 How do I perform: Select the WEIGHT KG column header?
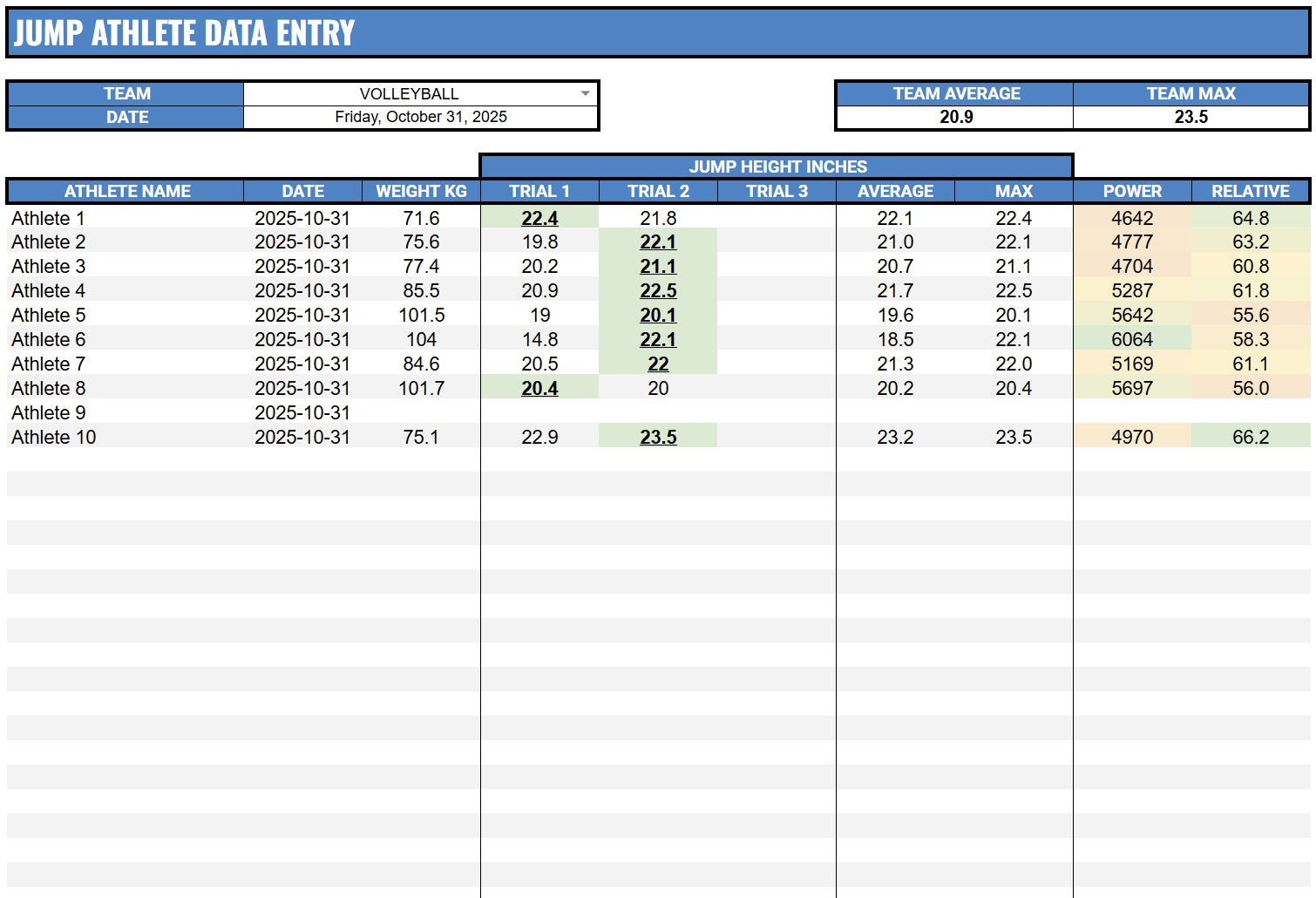point(421,191)
